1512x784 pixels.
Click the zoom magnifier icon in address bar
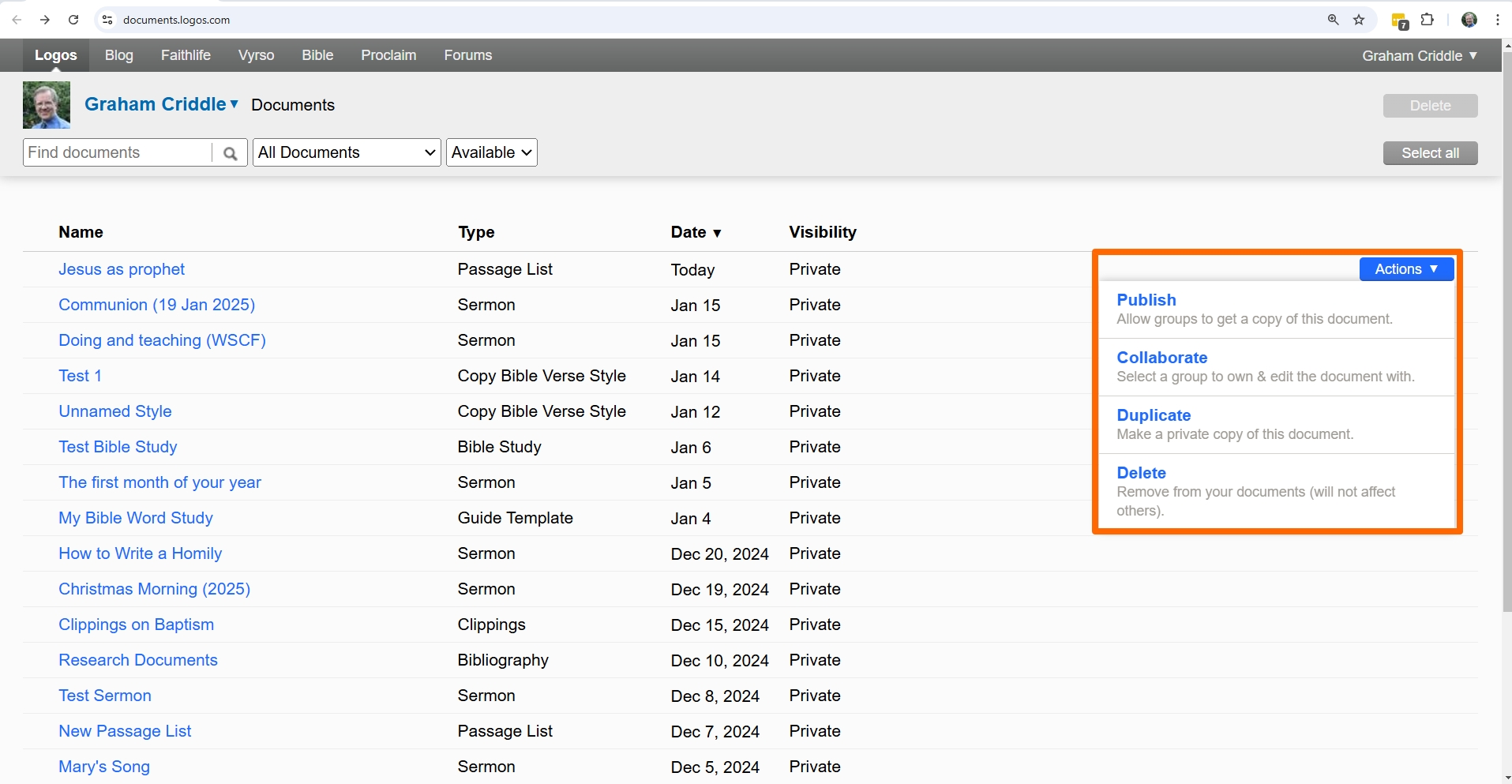coord(1334,20)
